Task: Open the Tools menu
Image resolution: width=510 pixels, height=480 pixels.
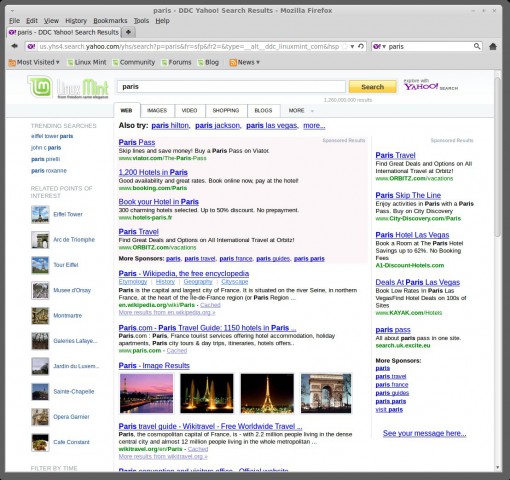Action: [141, 21]
